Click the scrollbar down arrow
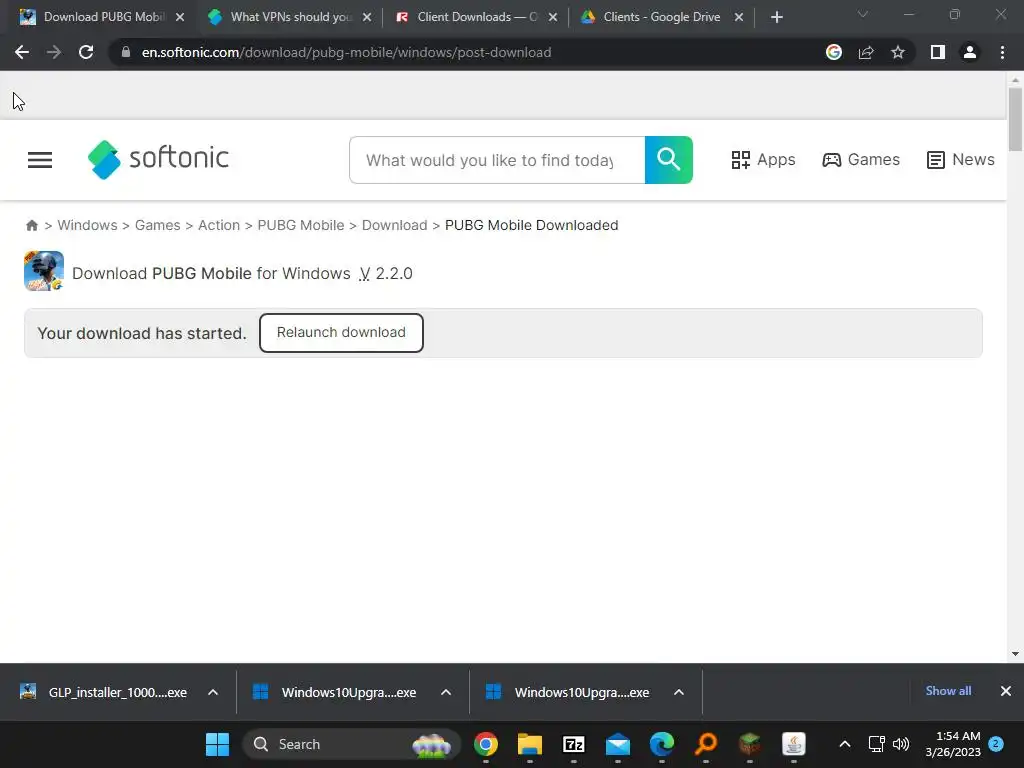1024x768 pixels. pos(1015,654)
